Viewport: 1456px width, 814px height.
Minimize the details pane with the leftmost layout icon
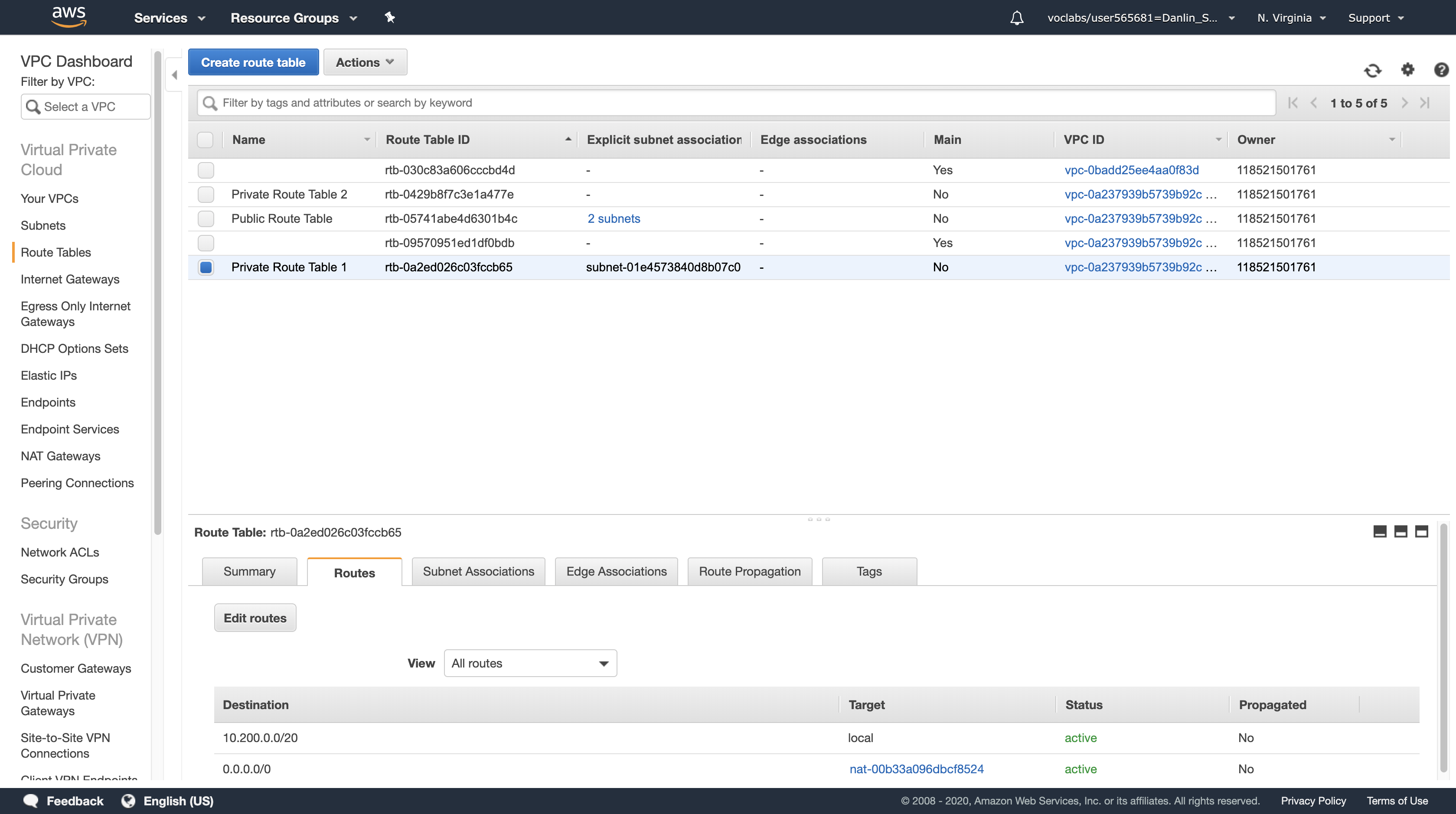[x=1379, y=531]
